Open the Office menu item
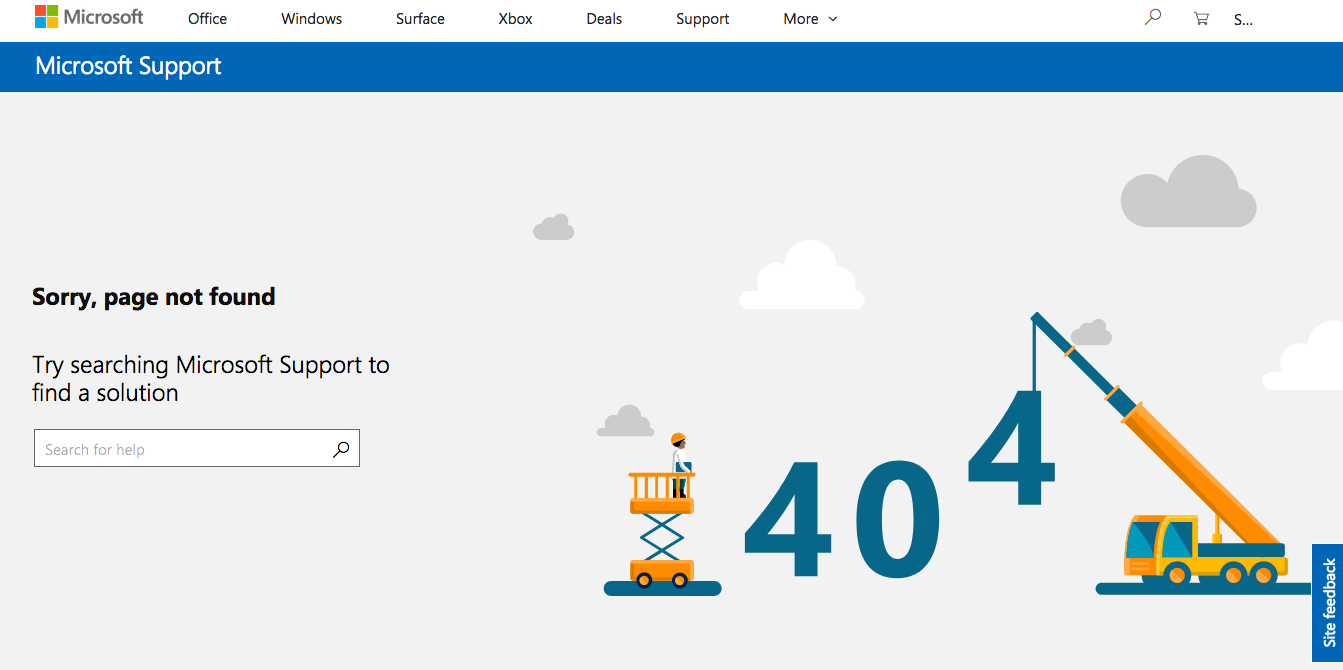1343x670 pixels. pyautogui.click(x=207, y=19)
